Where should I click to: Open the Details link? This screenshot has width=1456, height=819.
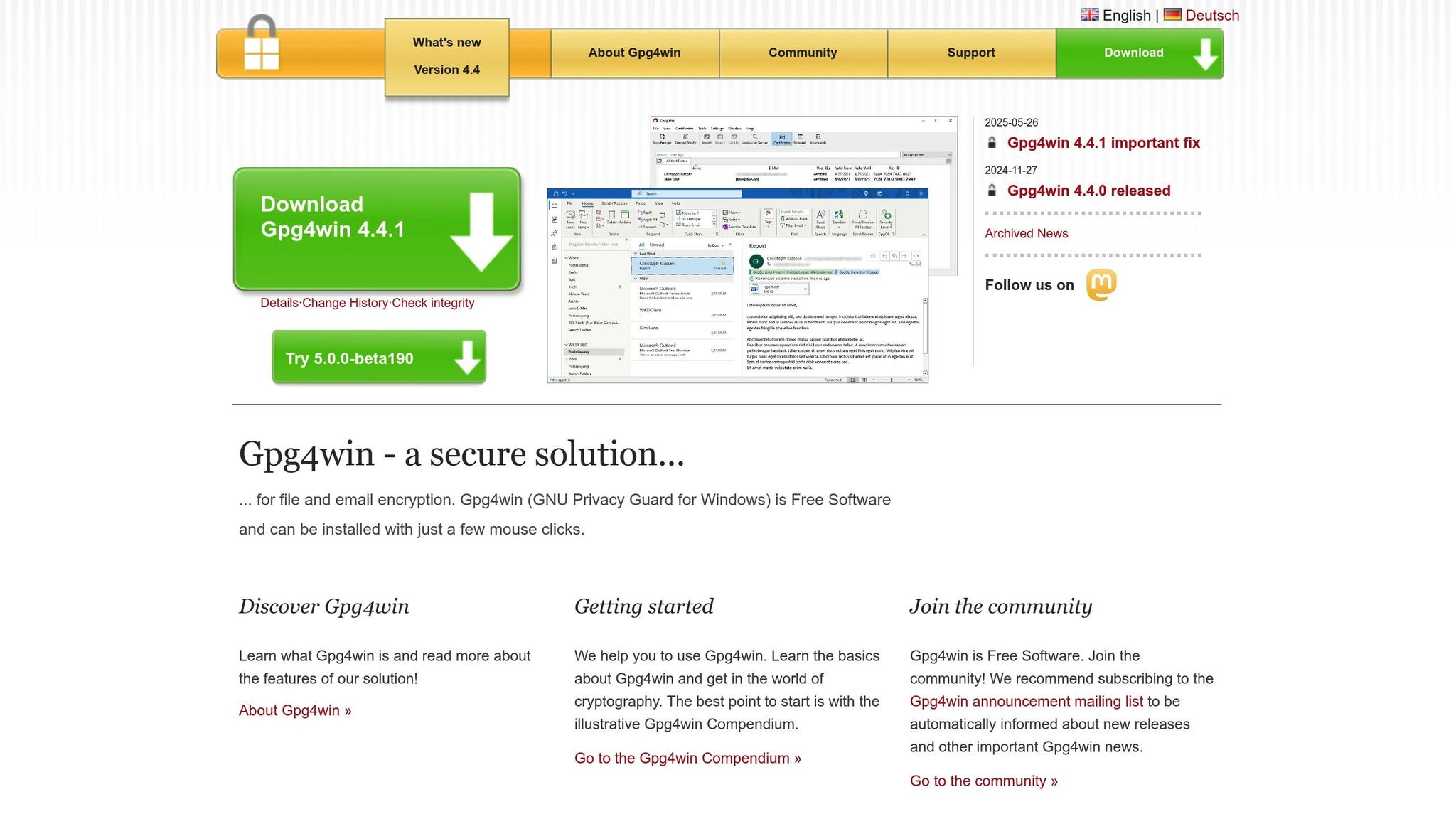[279, 303]
